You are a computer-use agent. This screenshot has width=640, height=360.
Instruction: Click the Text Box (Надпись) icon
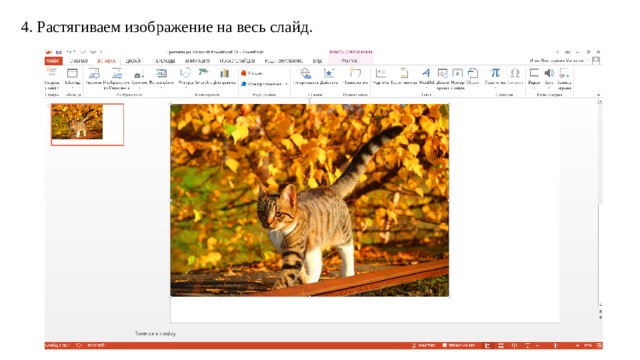tap(381, 73)
